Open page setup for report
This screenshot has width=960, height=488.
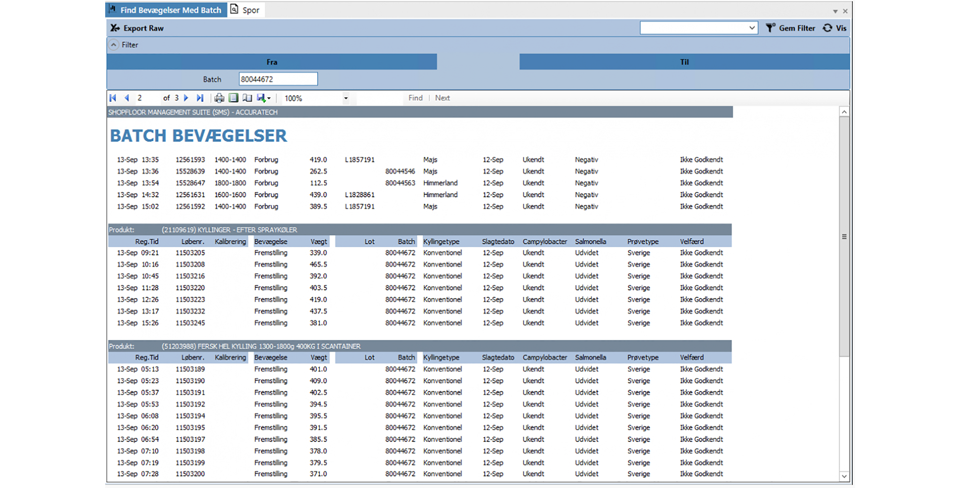coord(247,98)
